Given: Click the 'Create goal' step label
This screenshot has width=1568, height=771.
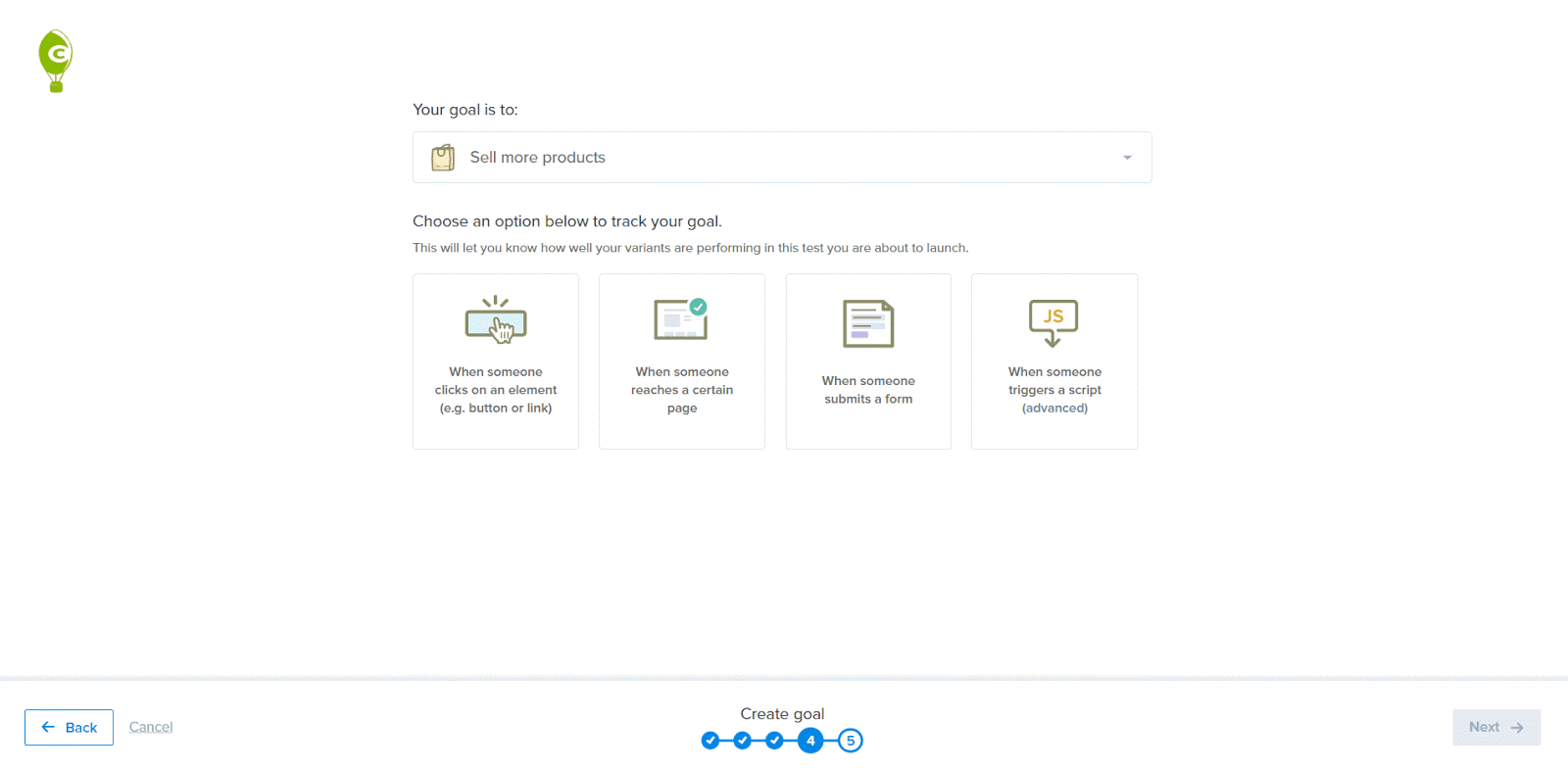Looking at the screenshot, I should (x=782, y=714).
